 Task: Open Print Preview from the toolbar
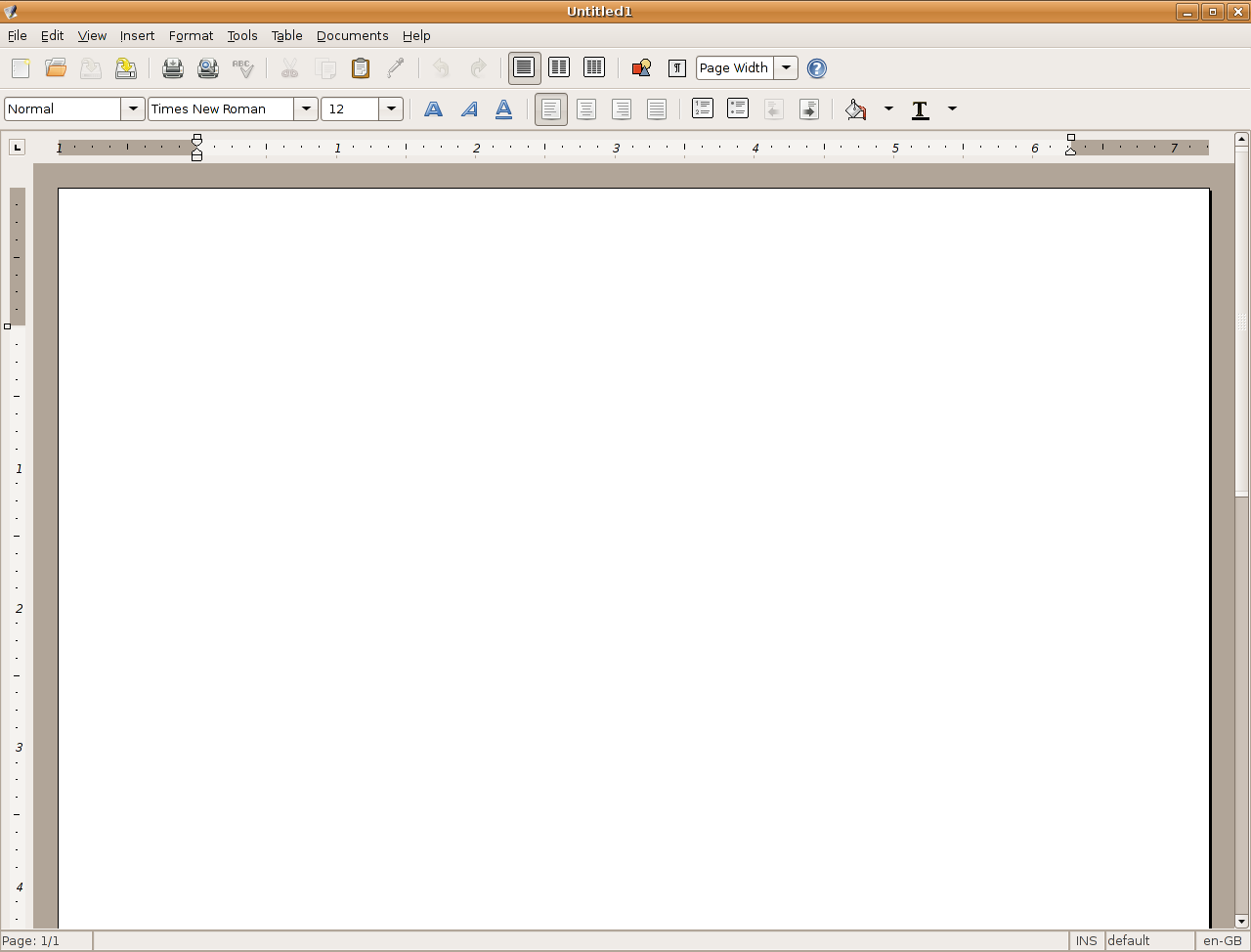(208, 67)
